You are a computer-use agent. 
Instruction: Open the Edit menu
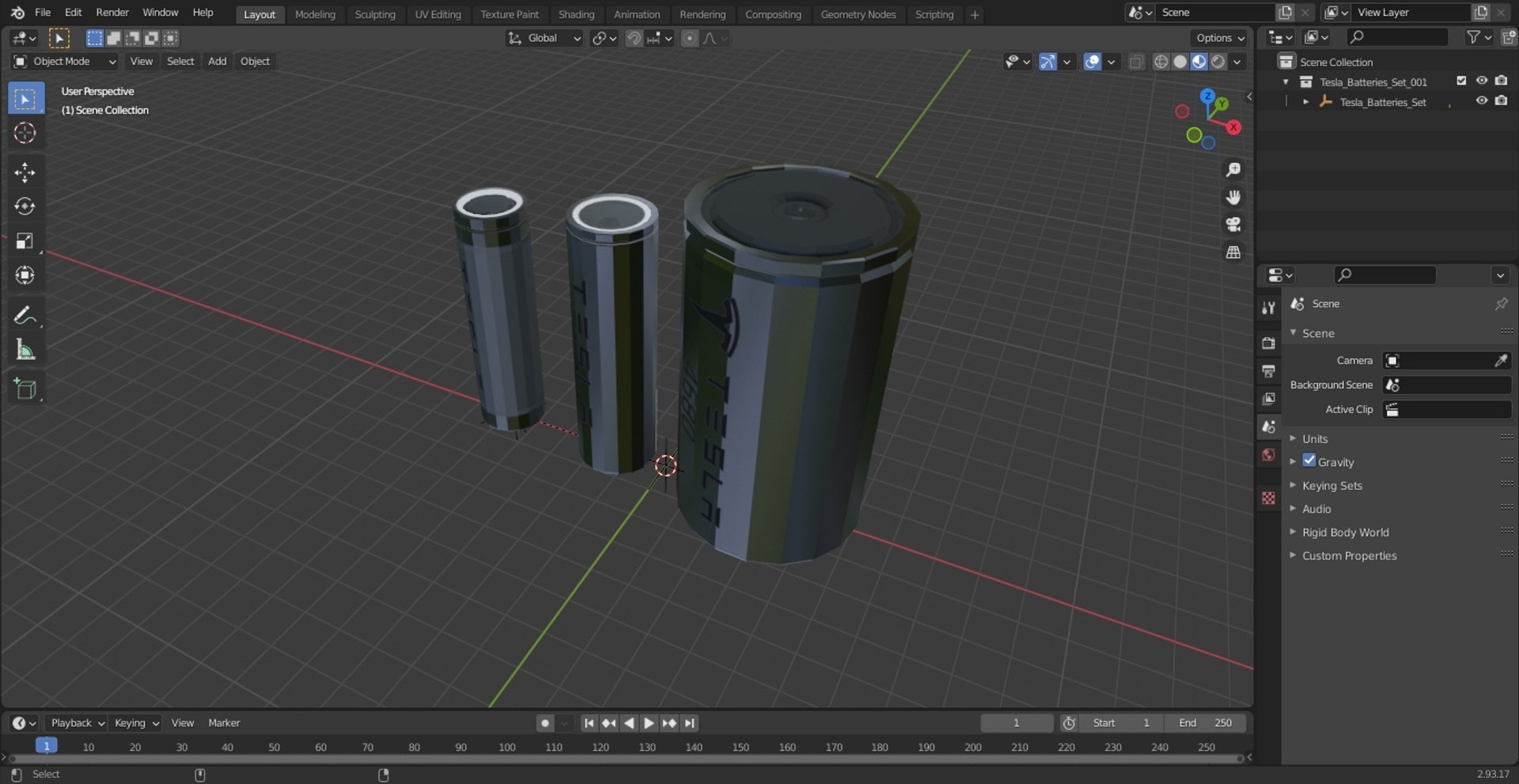74,13
